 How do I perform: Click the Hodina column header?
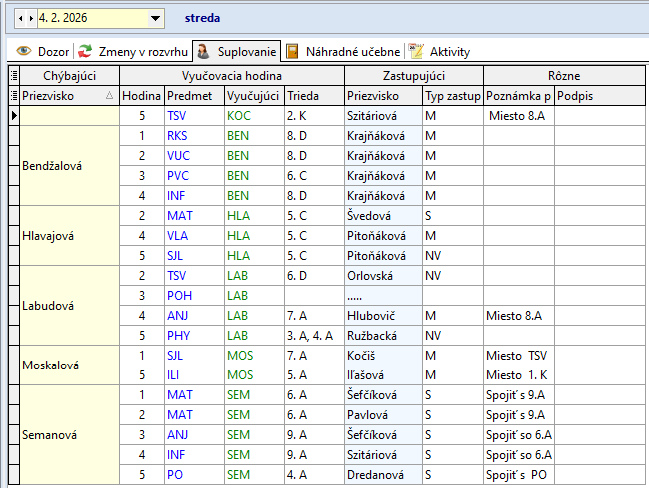pyautogui.click(x=141, y=96)
